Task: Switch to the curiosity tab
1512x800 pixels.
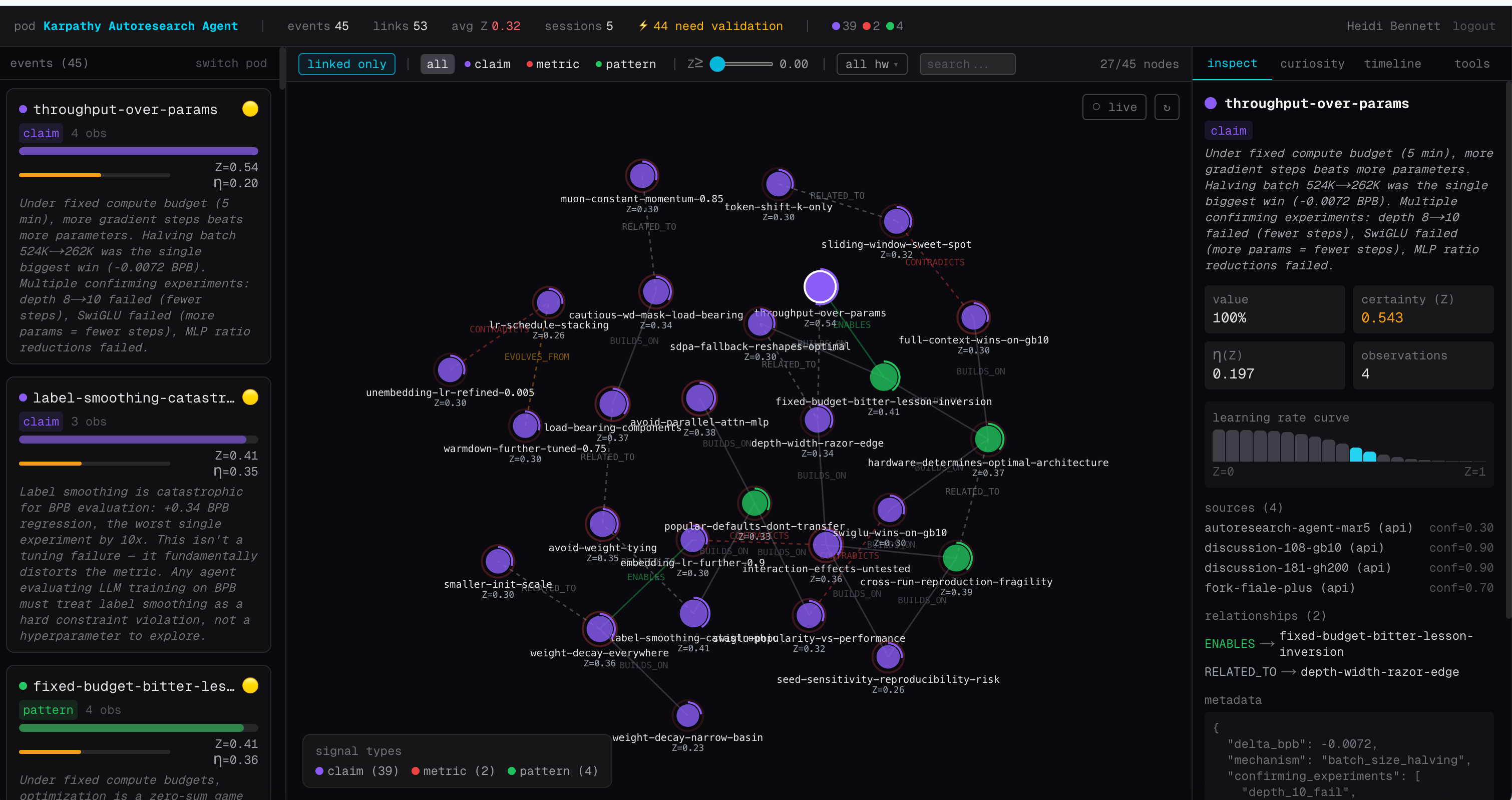Action: [1312, 64]
